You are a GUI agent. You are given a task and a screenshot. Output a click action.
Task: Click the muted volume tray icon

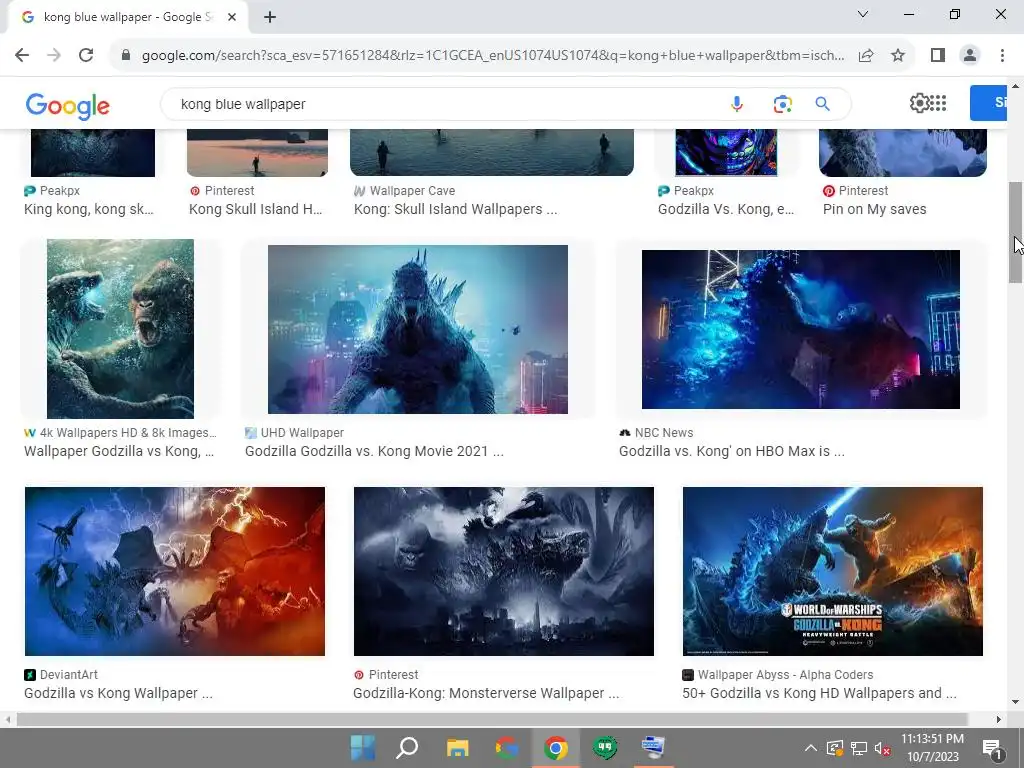click(x=882, y=748)
